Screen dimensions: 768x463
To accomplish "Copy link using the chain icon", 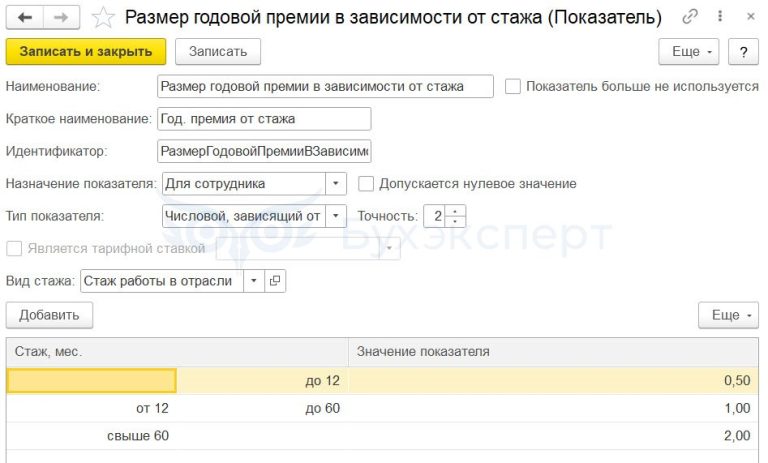I will click(x=690, y=17).
